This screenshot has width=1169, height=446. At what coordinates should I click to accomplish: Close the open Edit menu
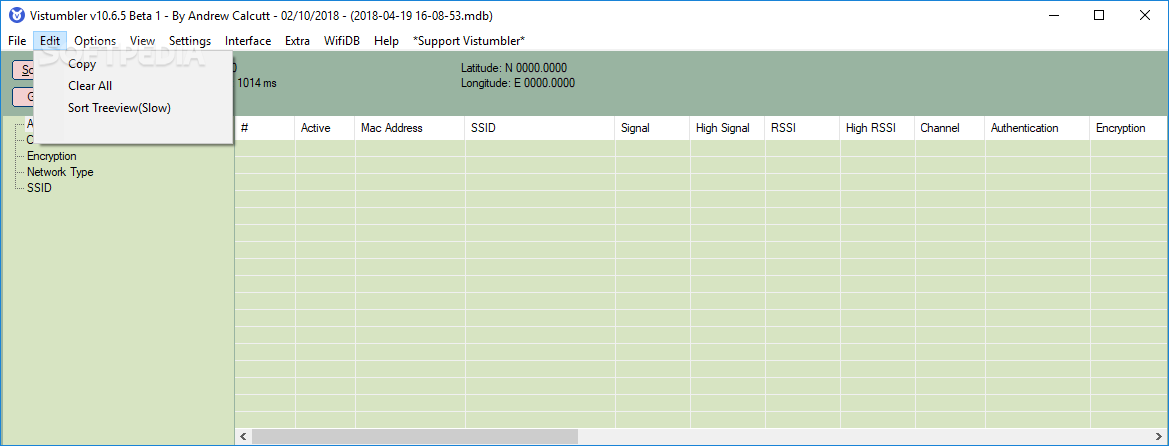tap(50, 41)
